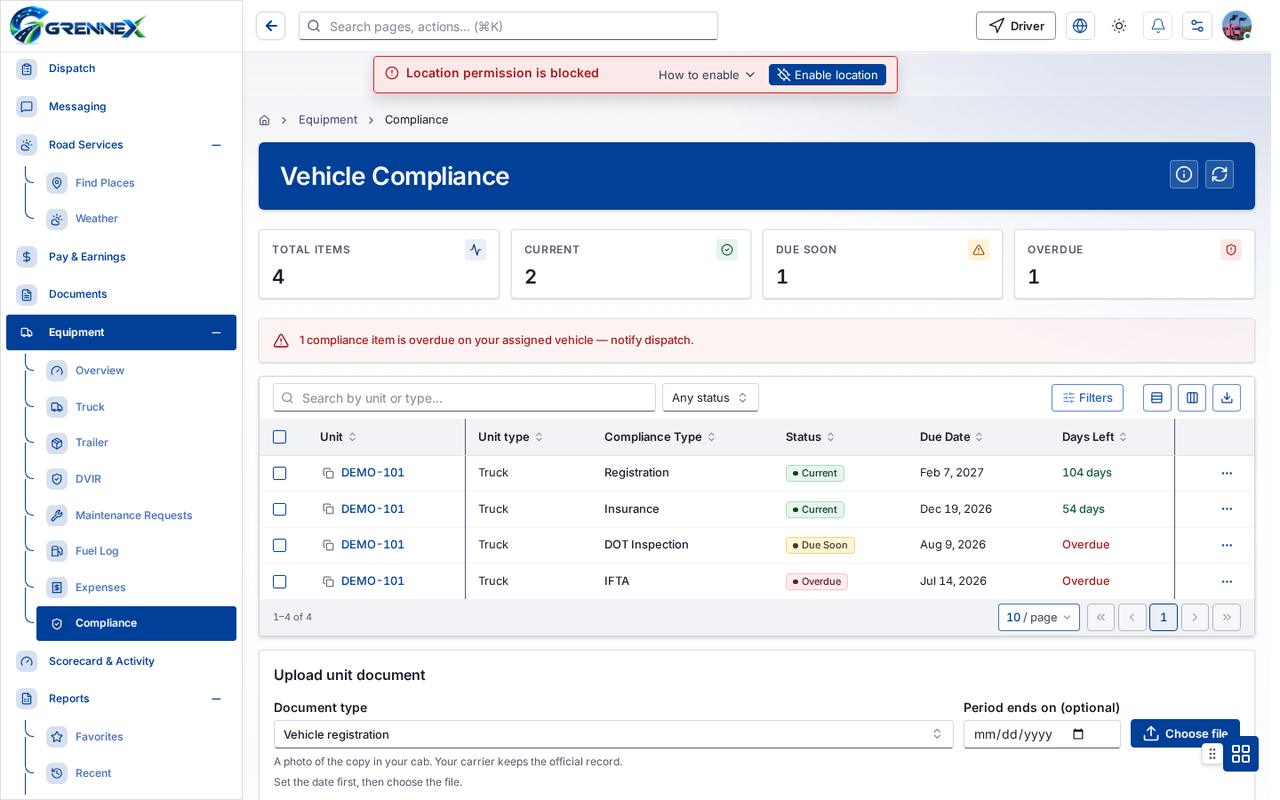This screenshot has height=800, width=1280.
Task: Open the column visibility icon
Action: tap(1192, 398)
